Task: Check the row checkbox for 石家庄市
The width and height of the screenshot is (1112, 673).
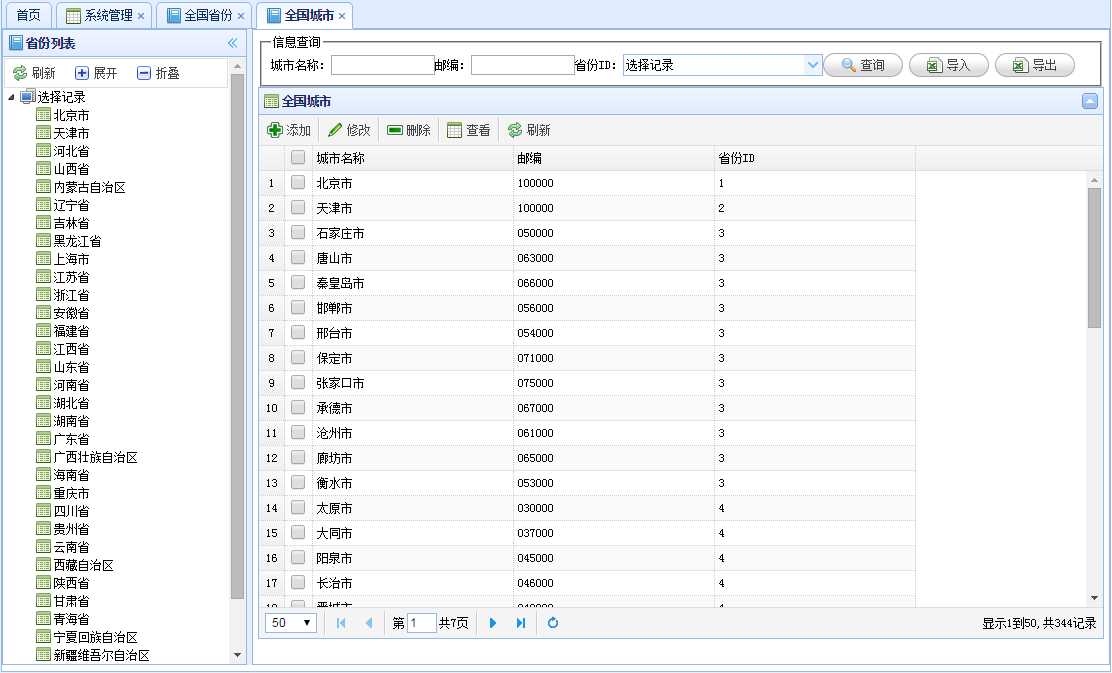Action: coord(298,232)
